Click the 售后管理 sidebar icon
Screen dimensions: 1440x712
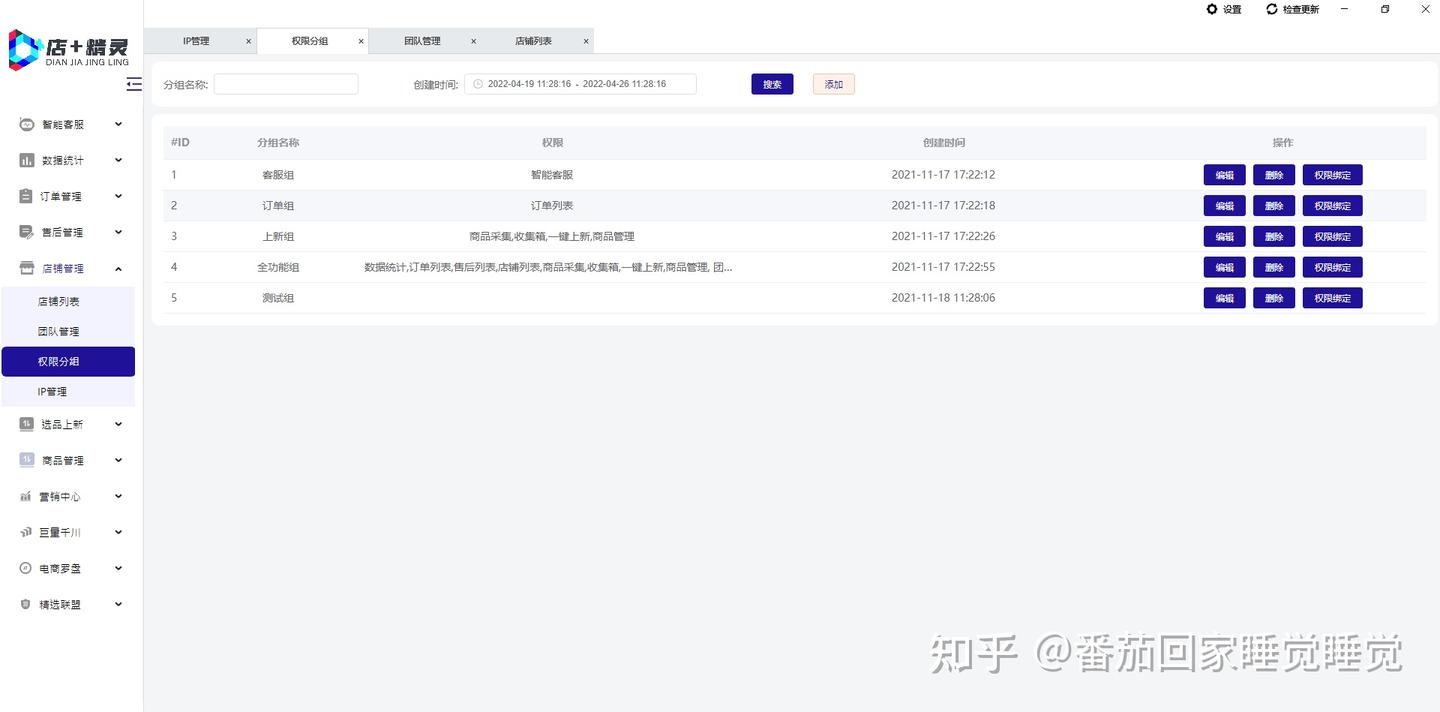point(26,233)
